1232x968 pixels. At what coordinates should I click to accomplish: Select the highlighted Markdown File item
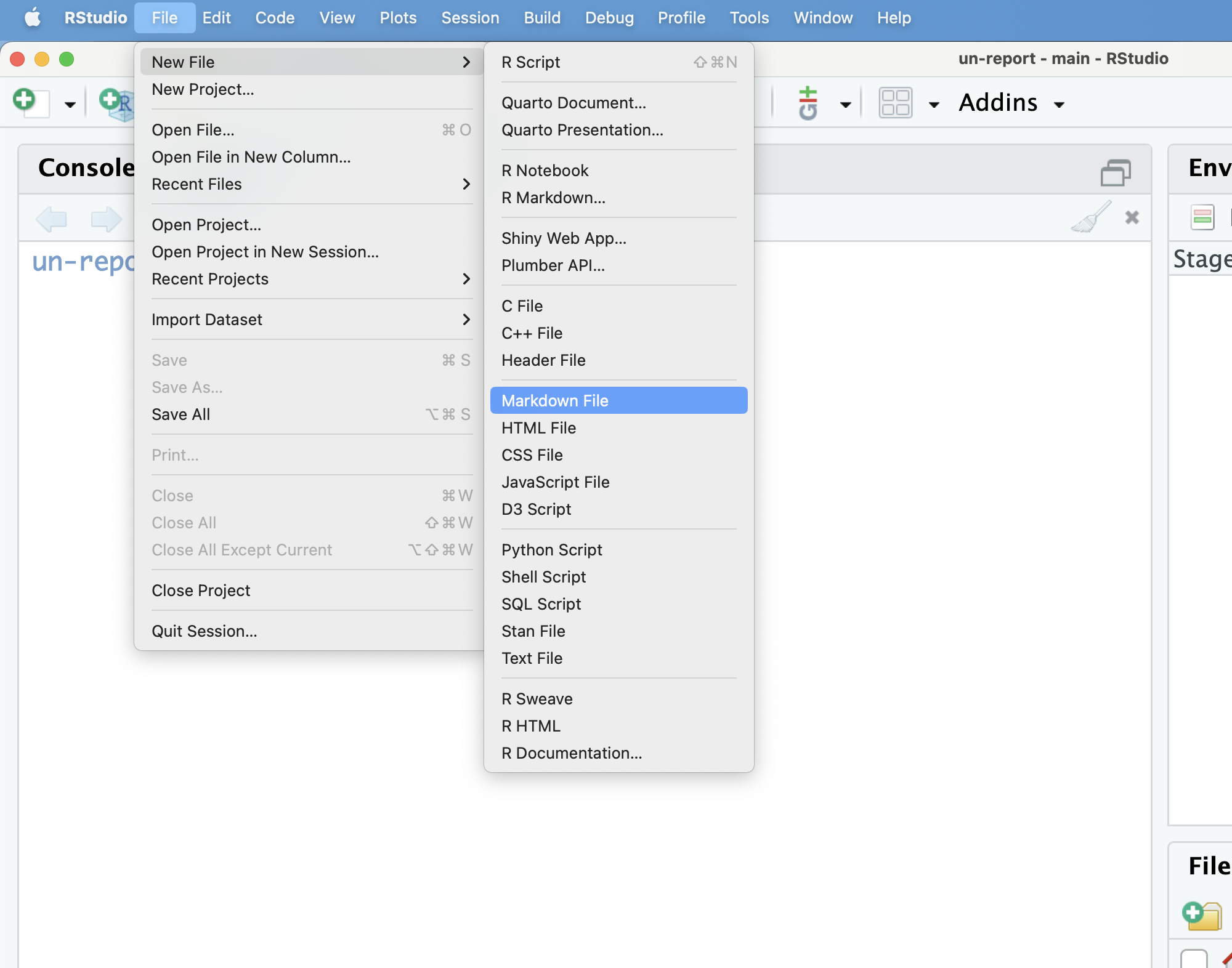click(619, 401)
